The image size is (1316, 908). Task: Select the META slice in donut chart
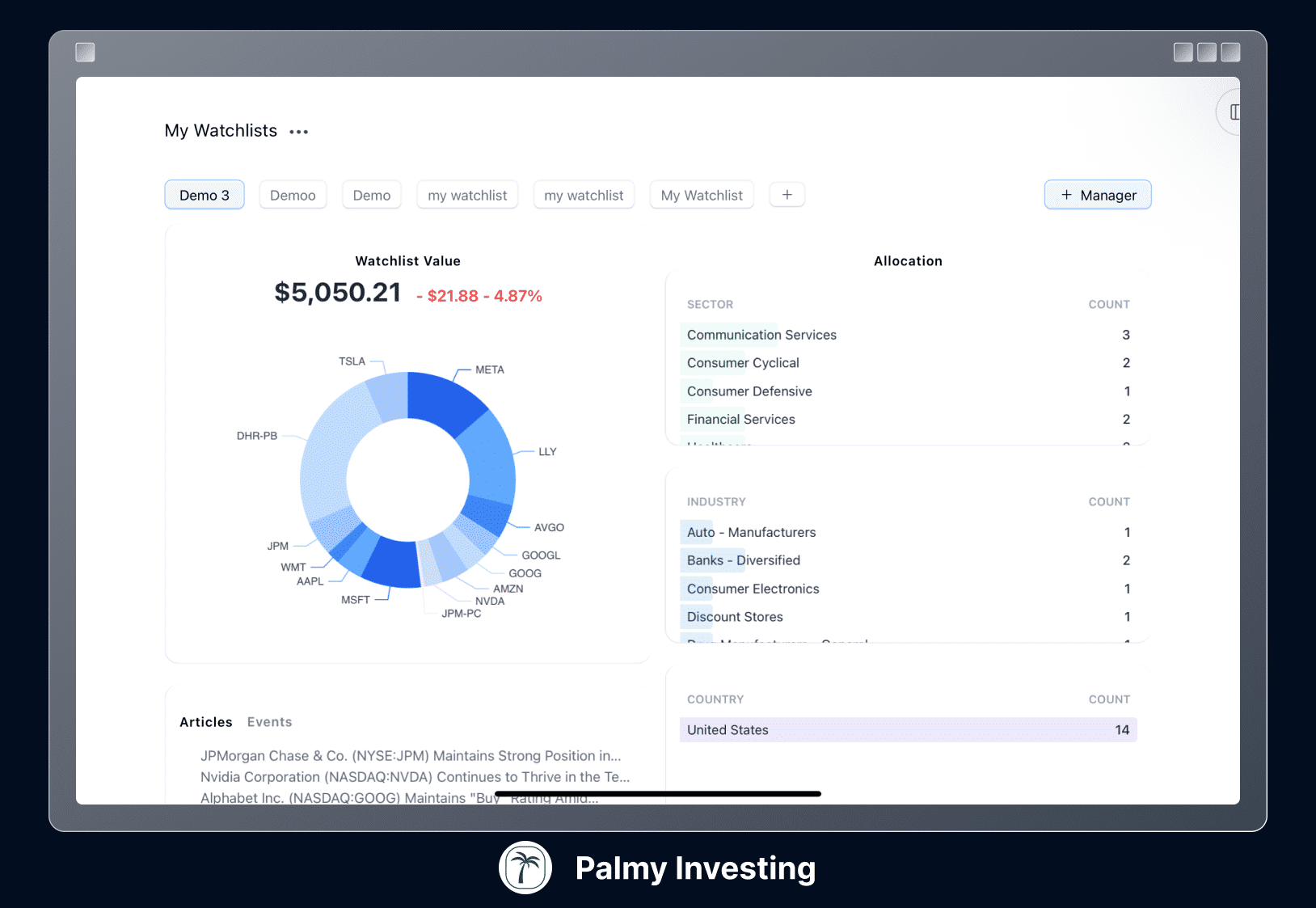click(x=443, y=400)
